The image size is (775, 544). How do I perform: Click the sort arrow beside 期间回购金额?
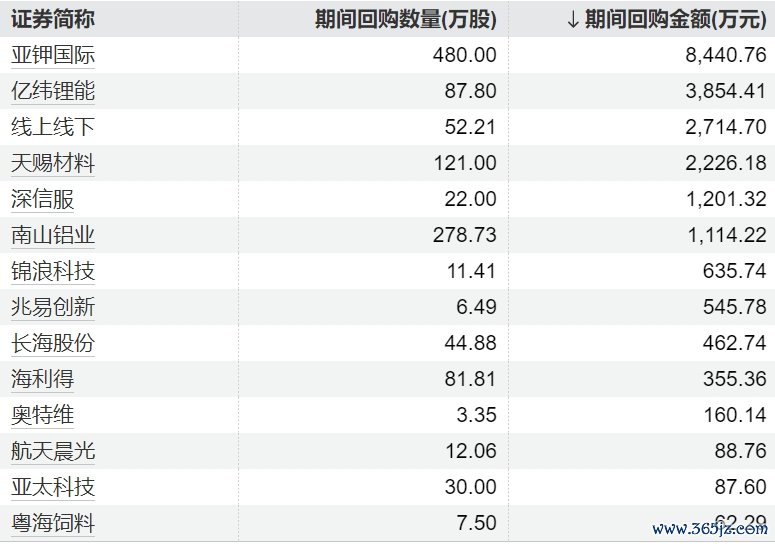pyautogui.click(x=573, y=20)
